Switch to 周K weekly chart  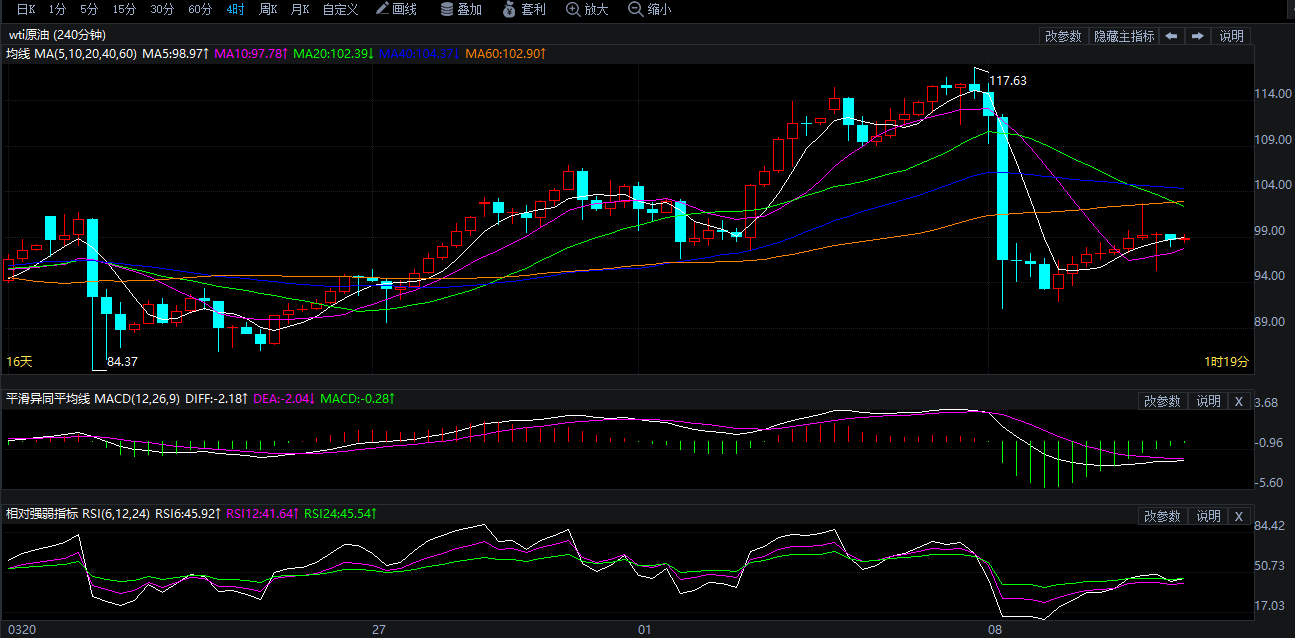pyautogui.click(x=267, y=10)
